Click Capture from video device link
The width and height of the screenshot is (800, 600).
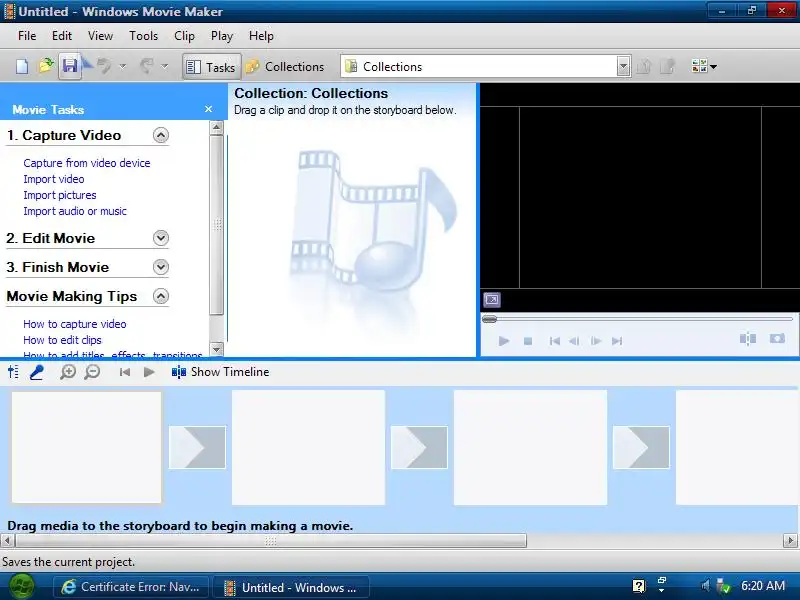[x=87, y=163]
